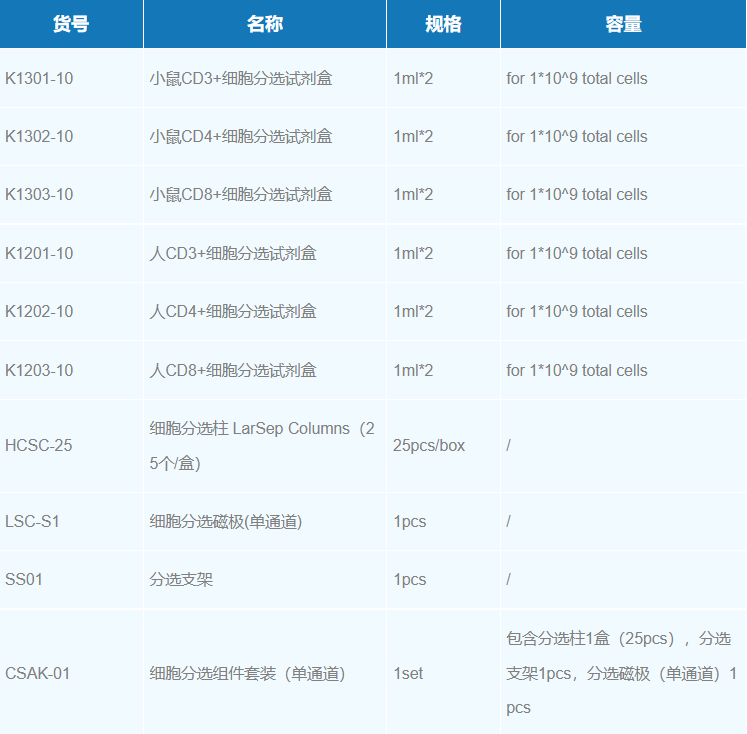The width and height of the screenshot is (747, 734).
Task: Click the 货号 column header
Action: click(71, 24)
